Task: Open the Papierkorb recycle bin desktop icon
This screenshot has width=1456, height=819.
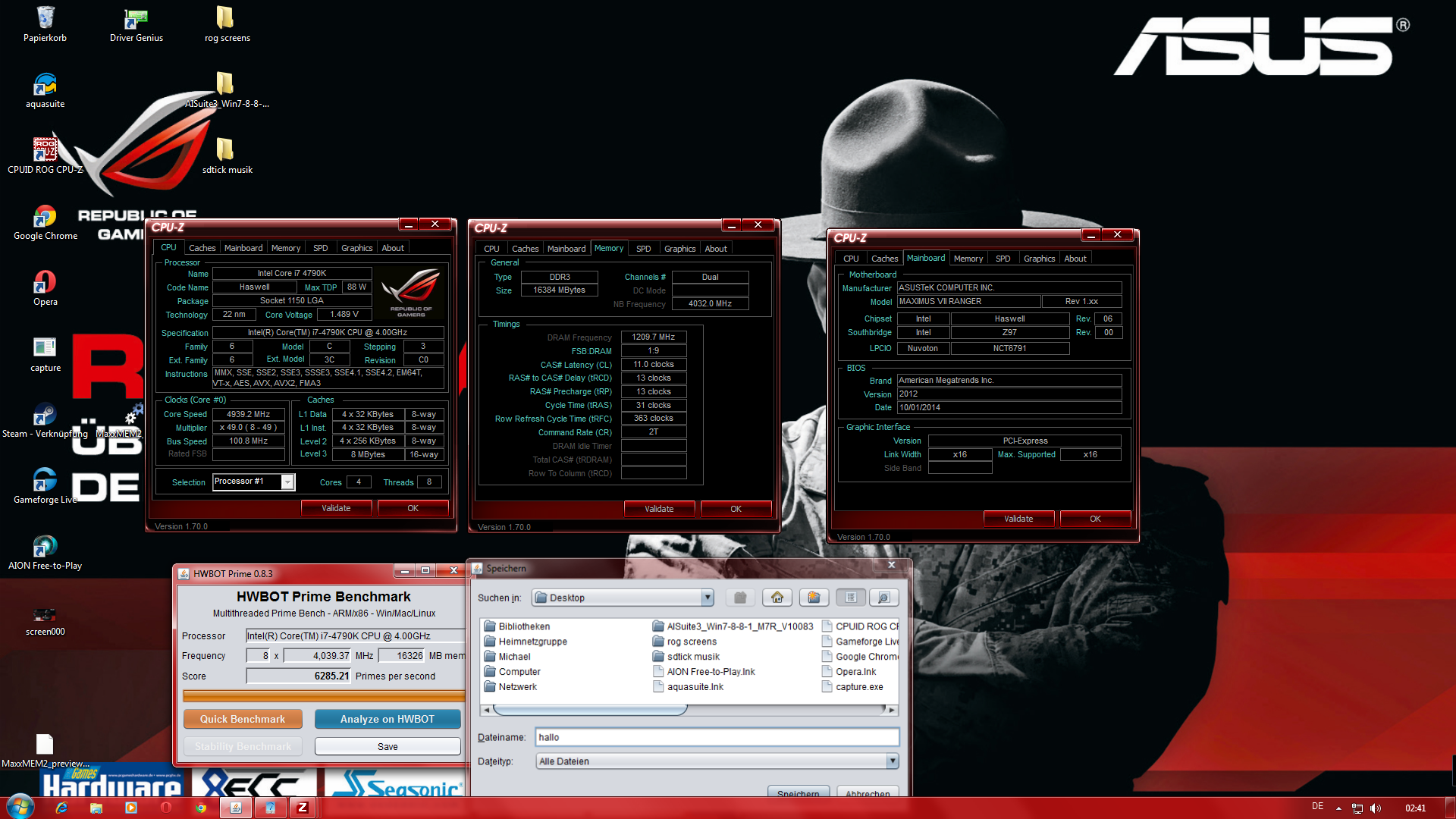Action: [45, 24]
